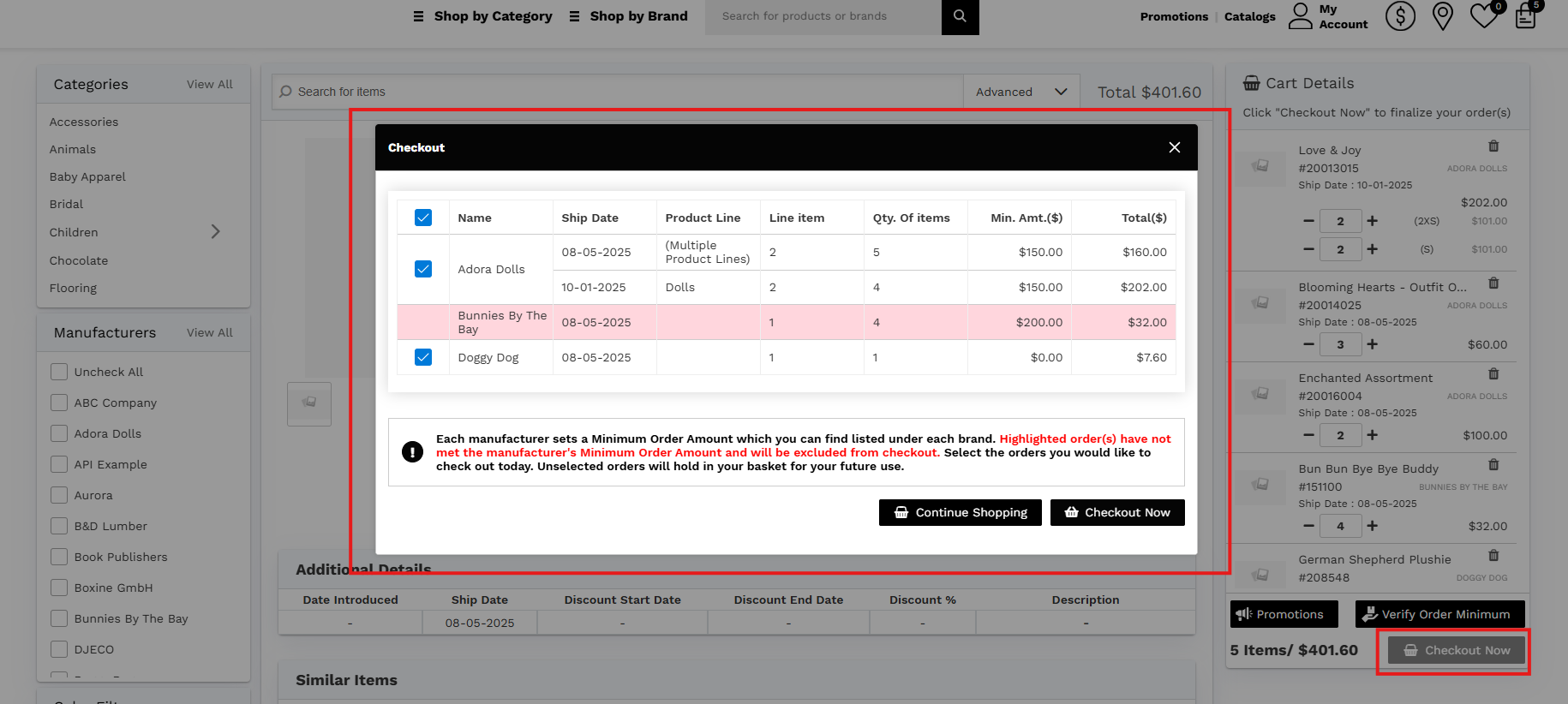
Task: Click Checkout Now in the dialog
Action: click(1117, 512)
